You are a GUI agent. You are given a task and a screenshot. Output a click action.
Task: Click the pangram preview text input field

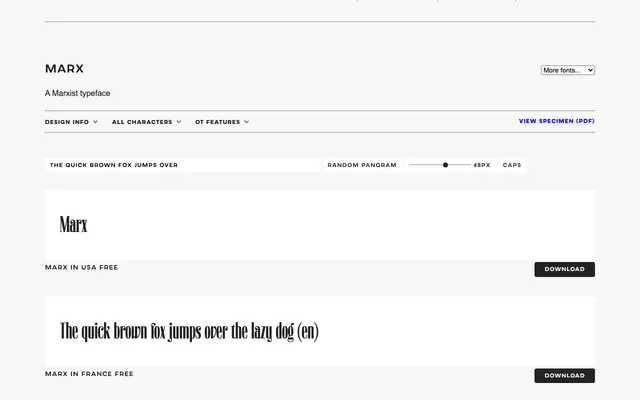[x=182, y=165]
